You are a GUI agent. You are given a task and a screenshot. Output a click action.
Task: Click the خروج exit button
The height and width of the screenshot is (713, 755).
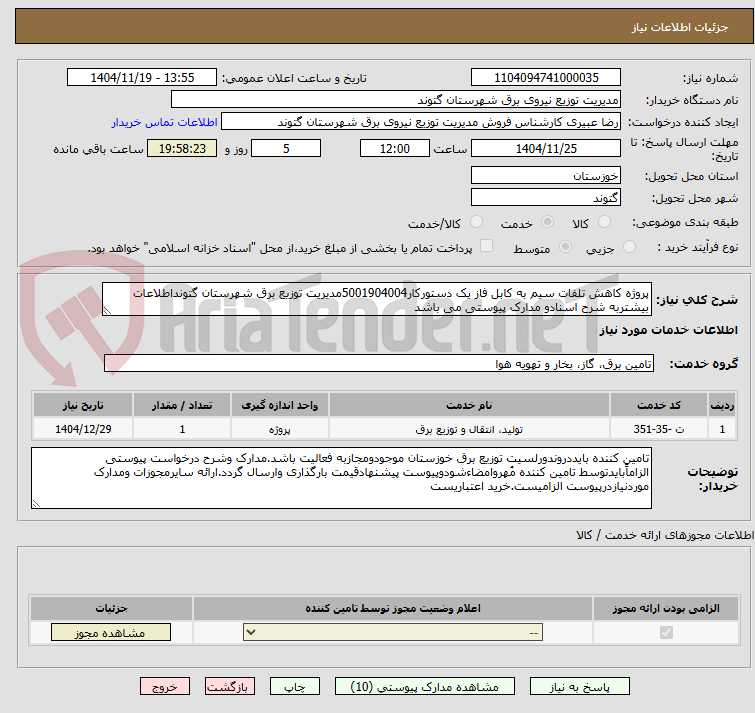click(165, 687)
